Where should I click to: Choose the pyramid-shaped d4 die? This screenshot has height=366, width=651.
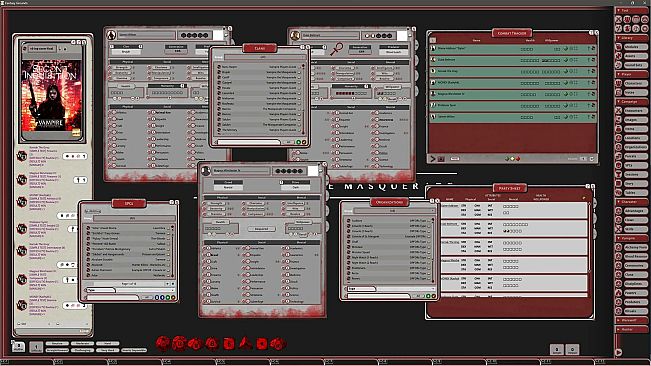point(245,343)
